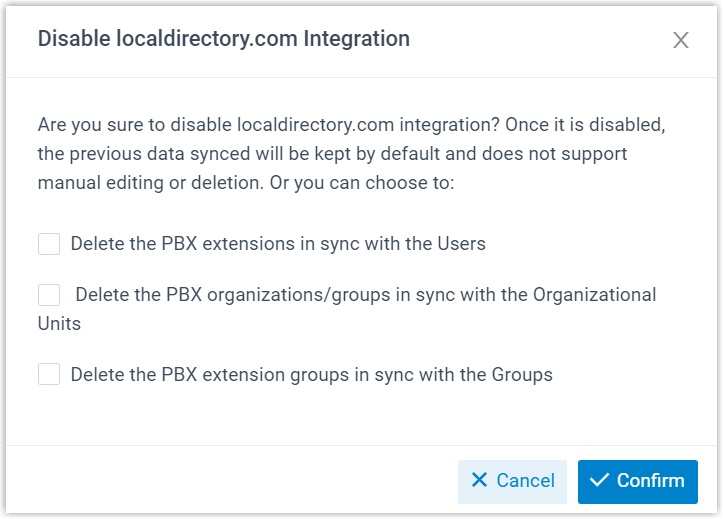Viewport: 723px width, 519px height.
Task: Click the X icon inside Cancel button
Action: [x=479, y=481]
